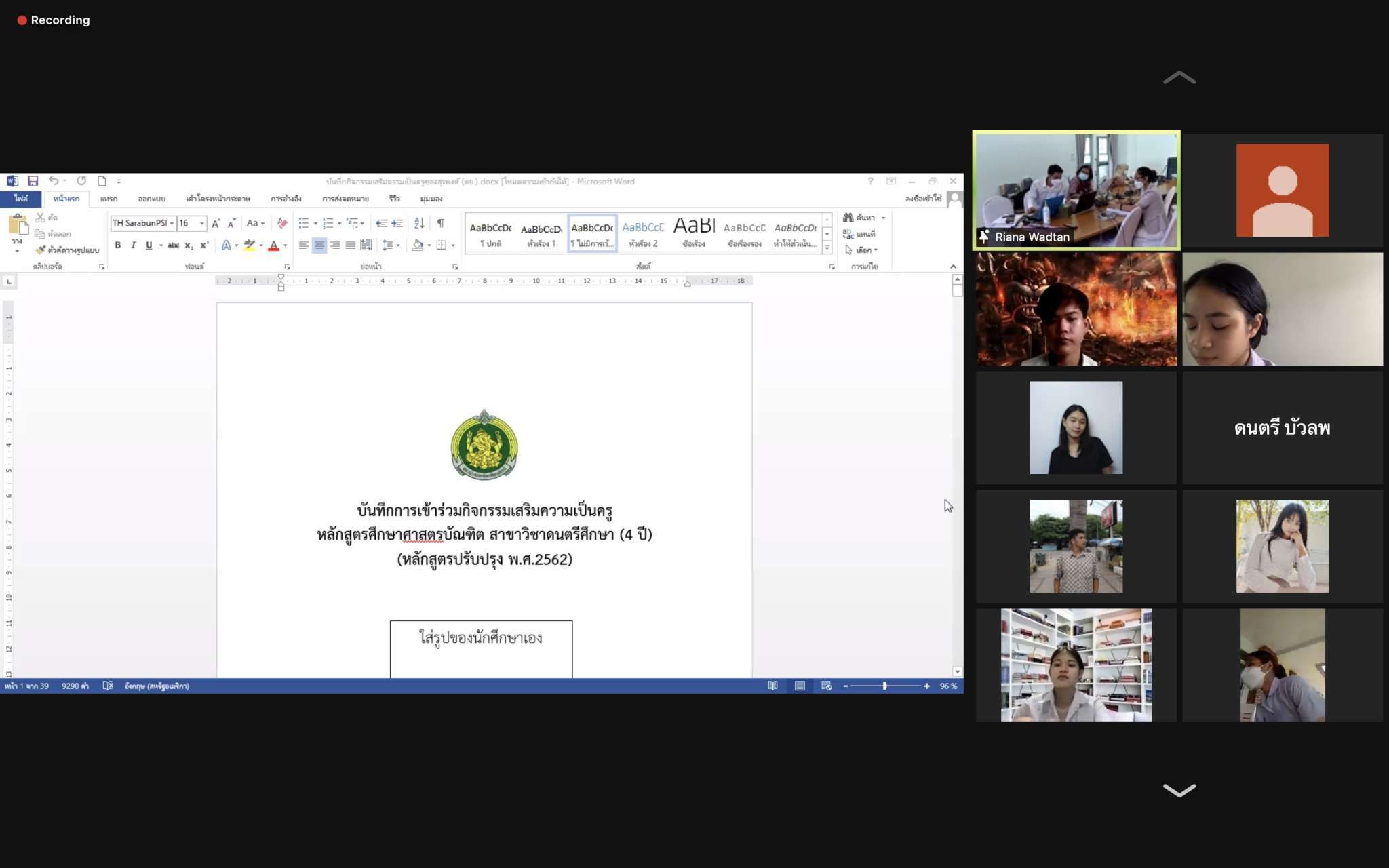Click the Format Painter brush icon
Image resolution: width=1389 pixels, height=868 pixels.
click(x=41, y=250)
